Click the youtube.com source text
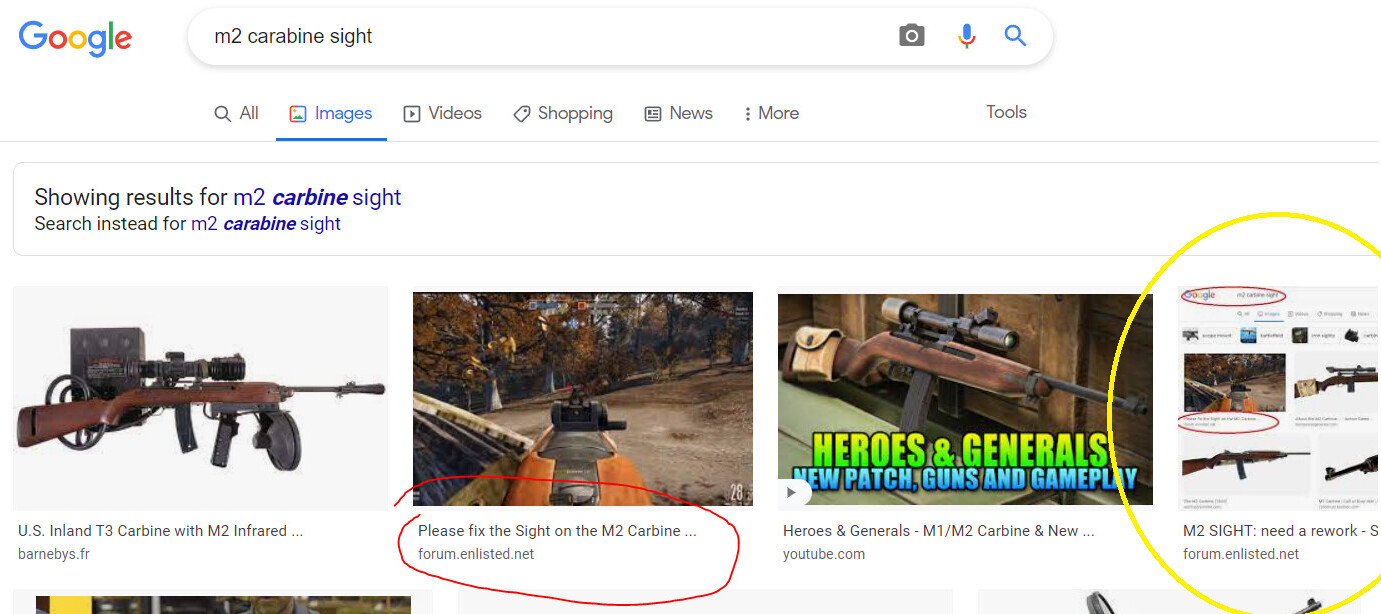 click(x=824, y=554)
